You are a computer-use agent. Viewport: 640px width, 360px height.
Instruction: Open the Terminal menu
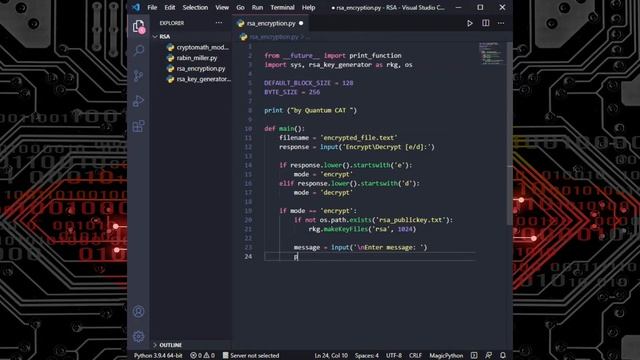pyautogui.click(x=282, y=7)
